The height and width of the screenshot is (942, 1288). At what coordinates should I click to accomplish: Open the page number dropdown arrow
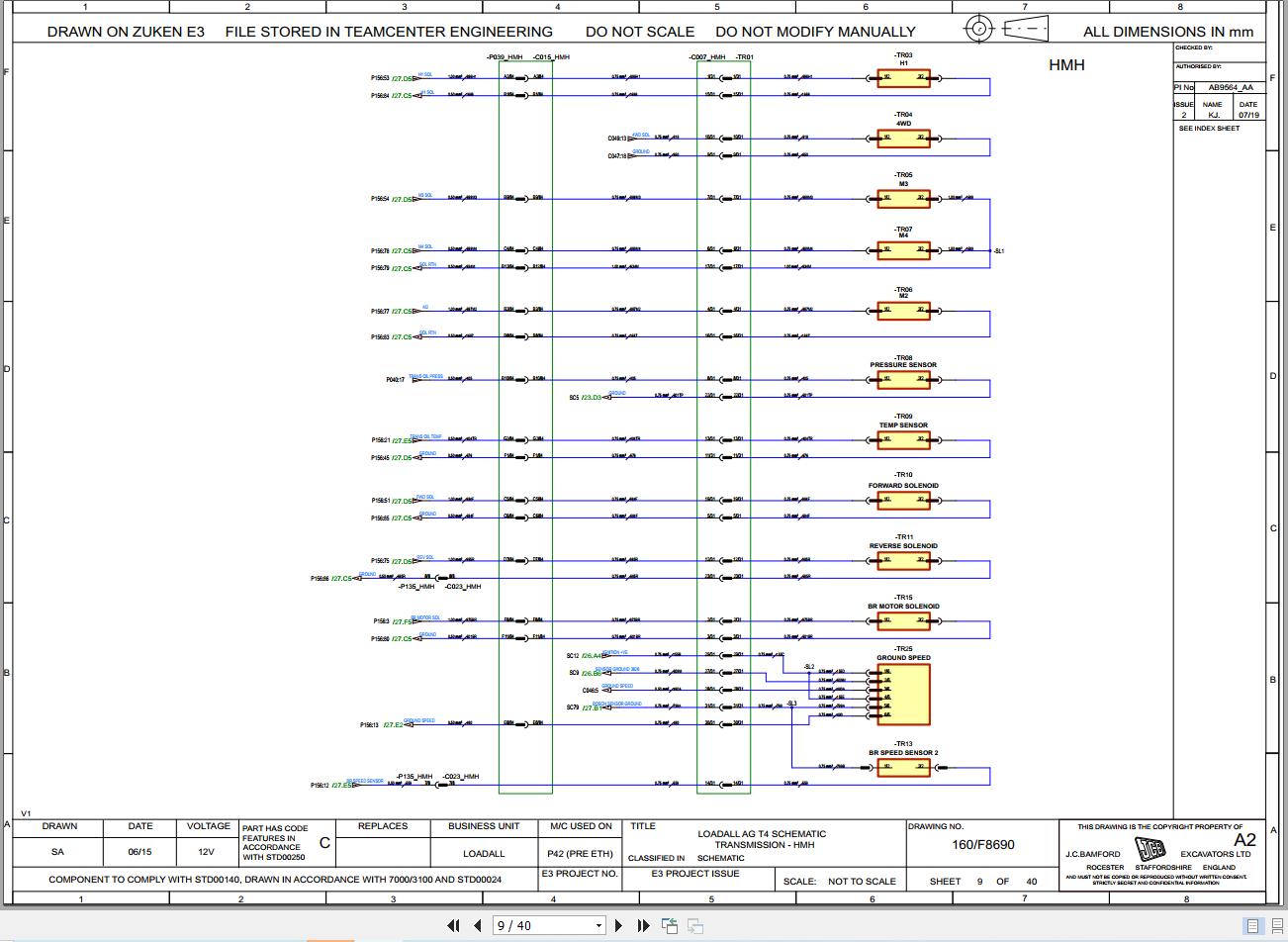598,926
